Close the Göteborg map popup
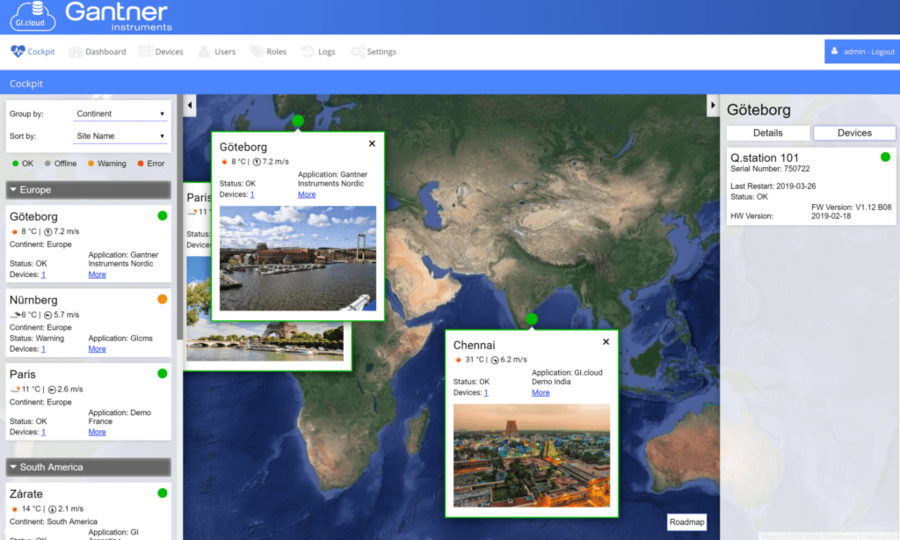 click(x=372, y=144)
